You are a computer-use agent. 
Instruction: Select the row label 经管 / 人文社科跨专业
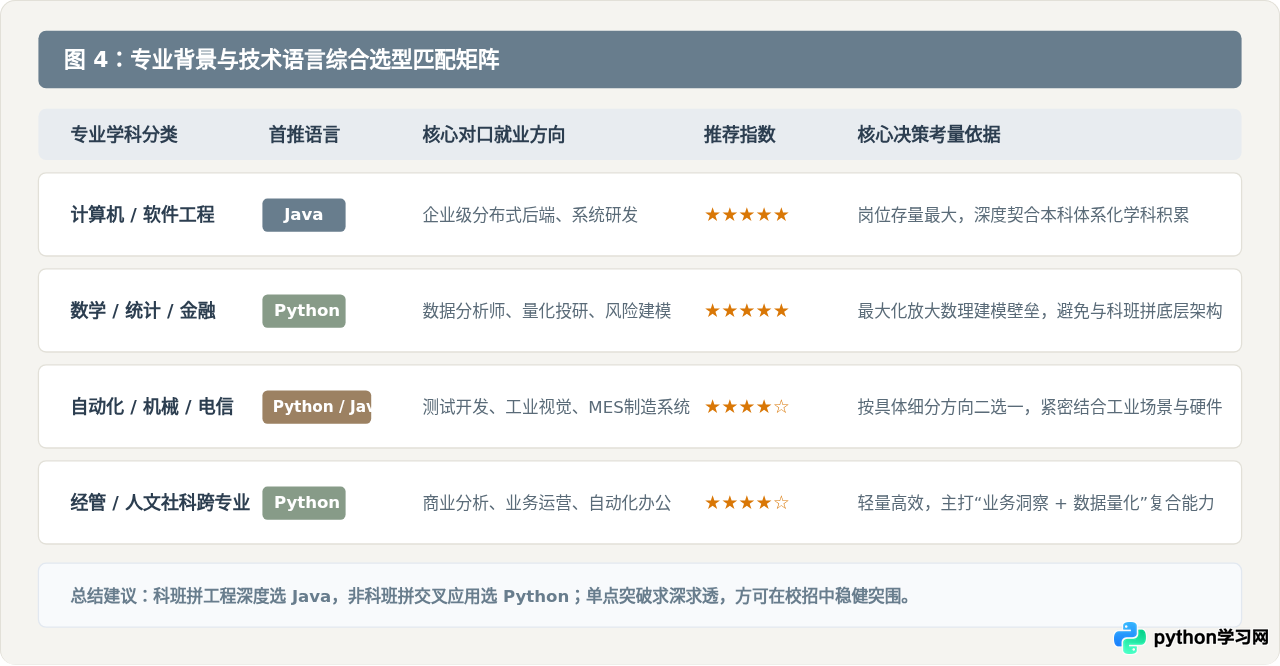[160, 503]
